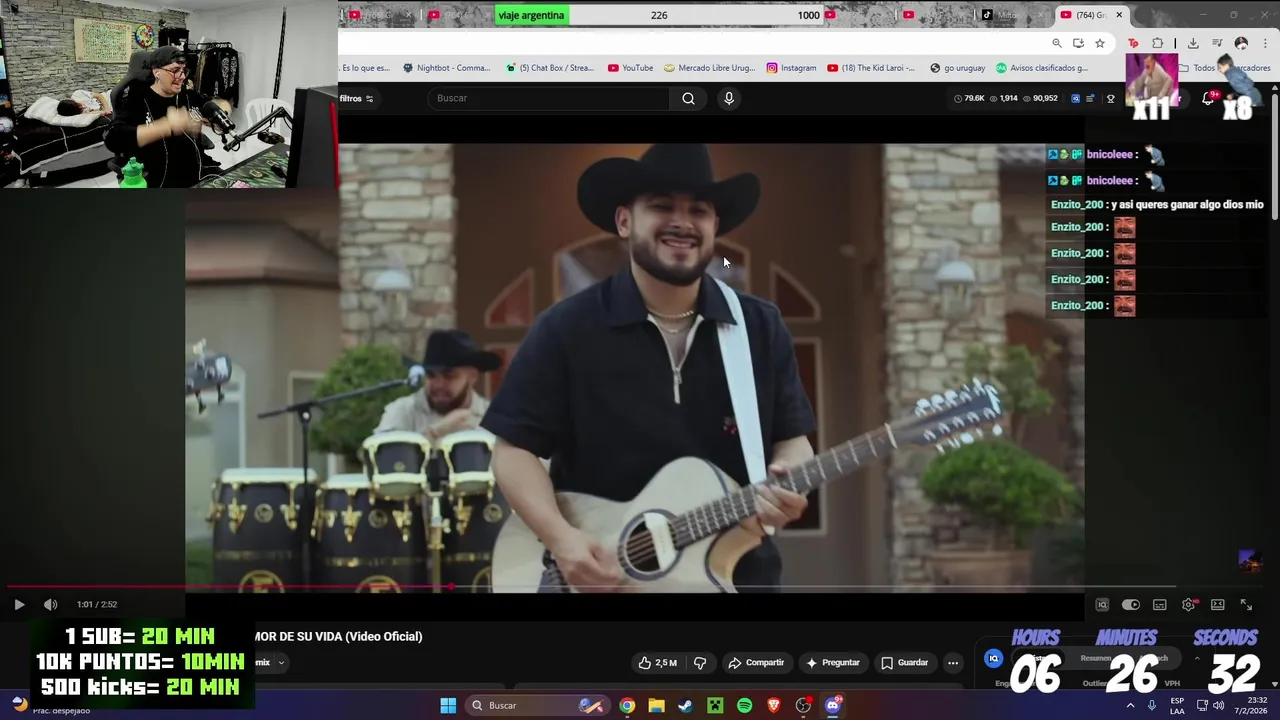Open the Todos los marcadores bookmarks folder
Screen dimensions: 1280x720
tap(1225, 68)
